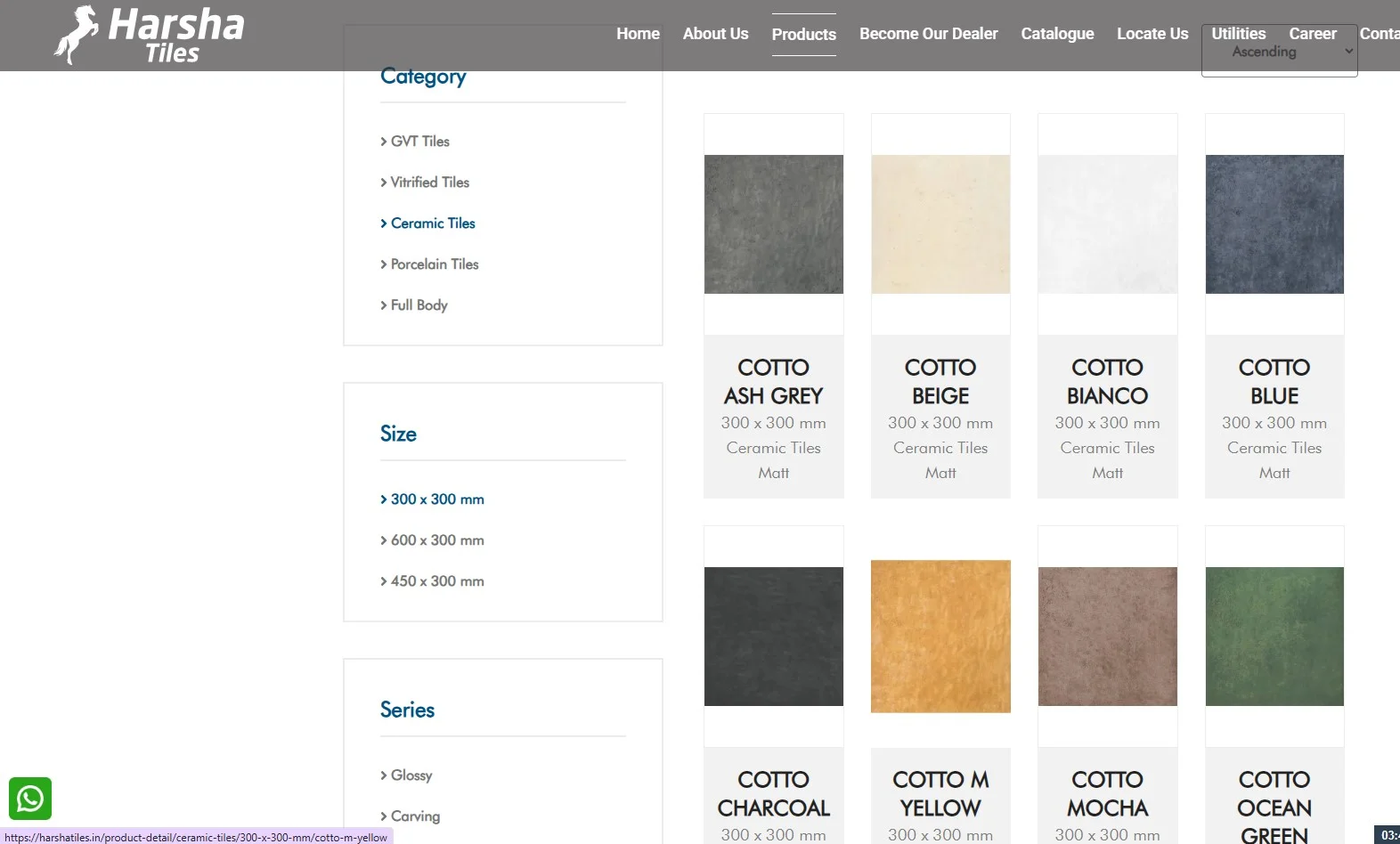Click Category sidebar heading

[423, 77]
